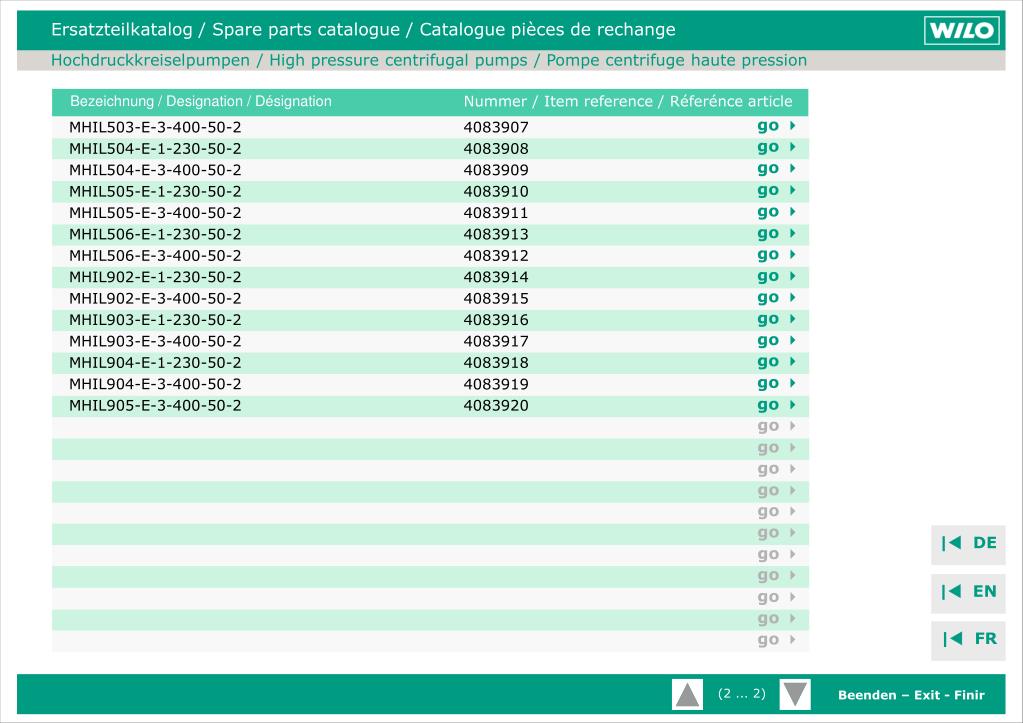Click go for MHIL905-E-3-400-50-2
The height and width of the screenshot is (723, 1023).
tap(776, 405)
